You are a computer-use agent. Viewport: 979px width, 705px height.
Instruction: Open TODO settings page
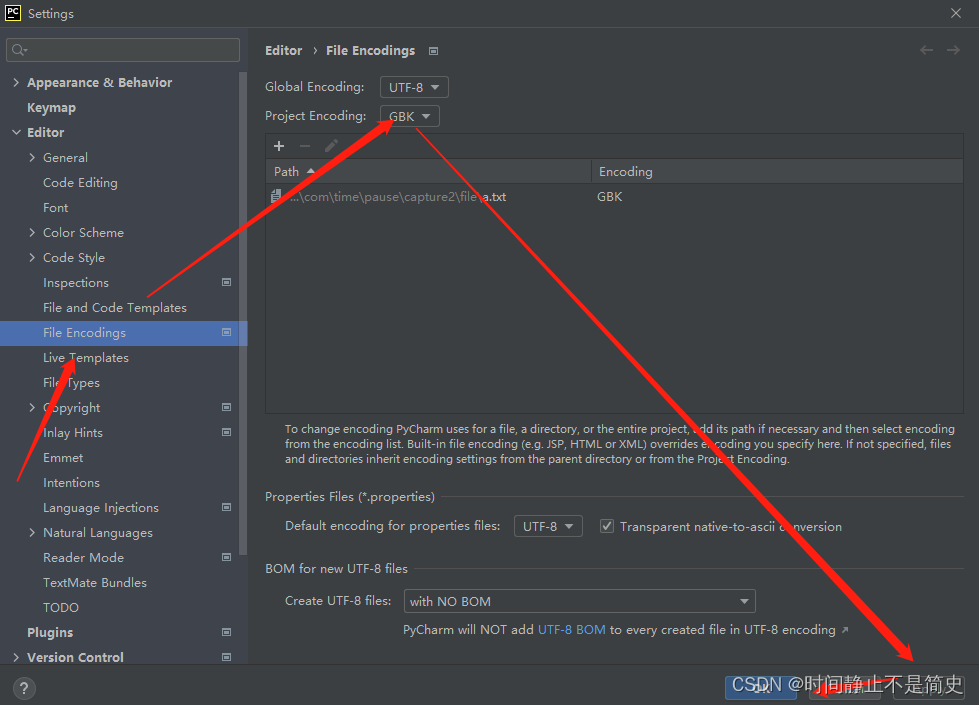[x=61, y=607]
